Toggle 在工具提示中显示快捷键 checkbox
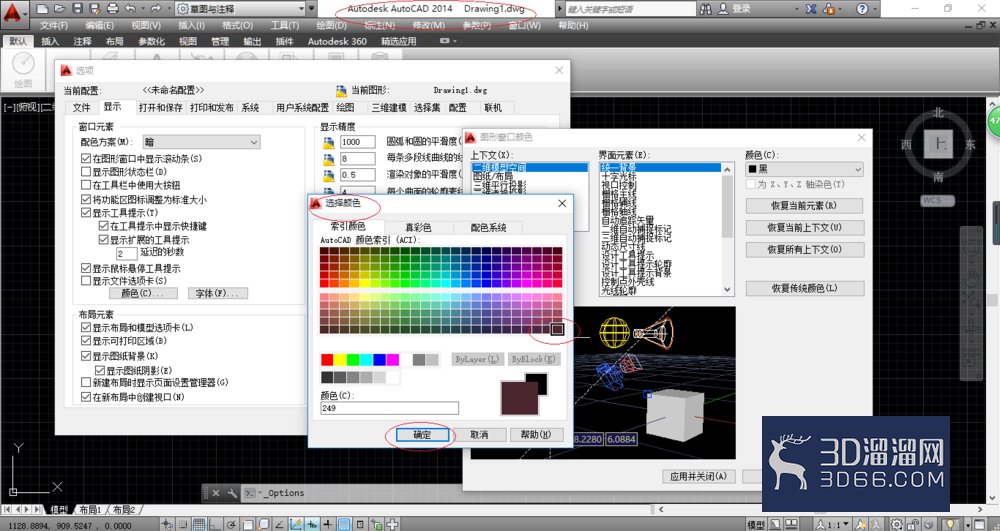 tap(103, 226)
